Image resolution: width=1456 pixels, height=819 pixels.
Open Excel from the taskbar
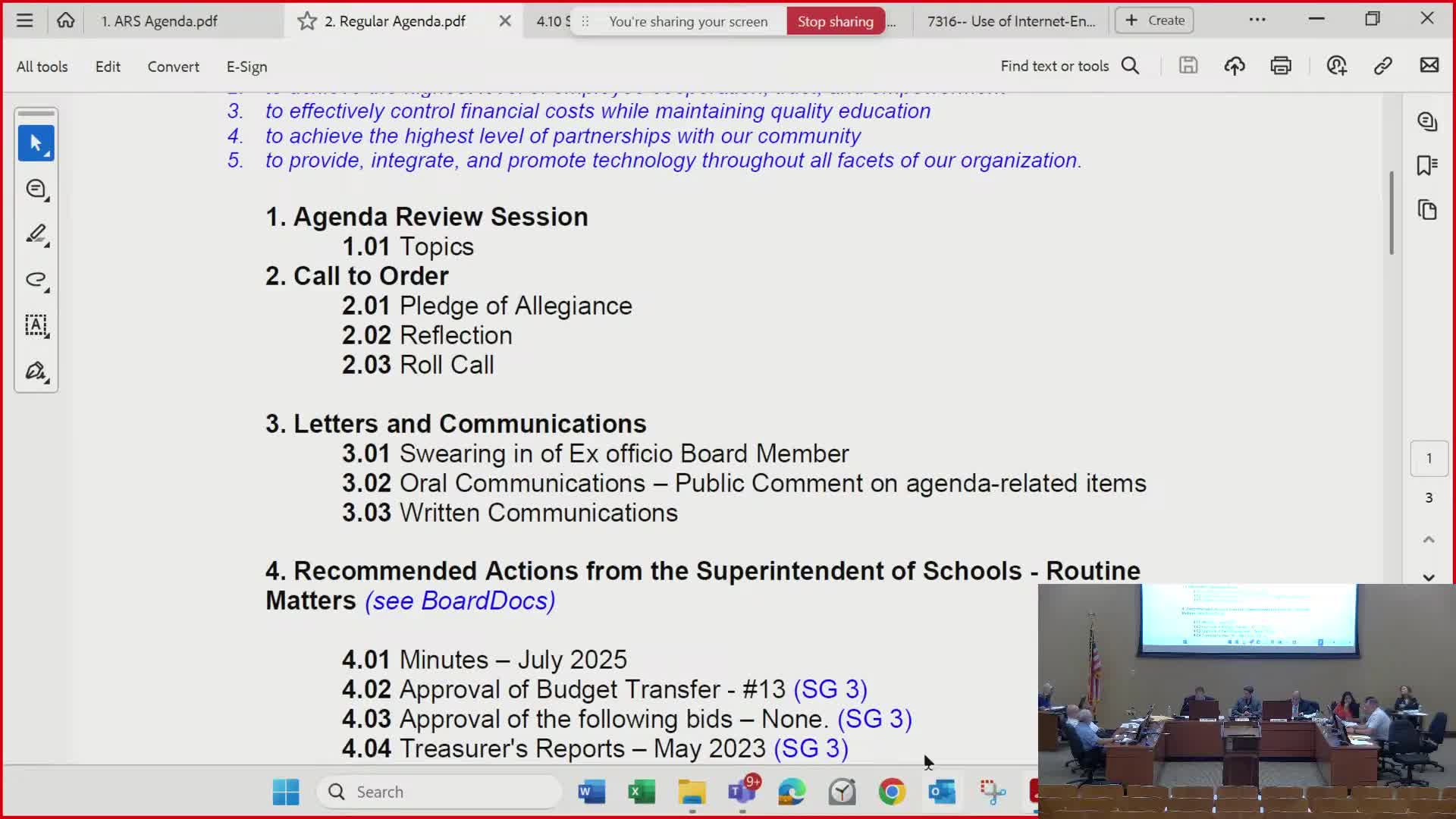point(642,792)
